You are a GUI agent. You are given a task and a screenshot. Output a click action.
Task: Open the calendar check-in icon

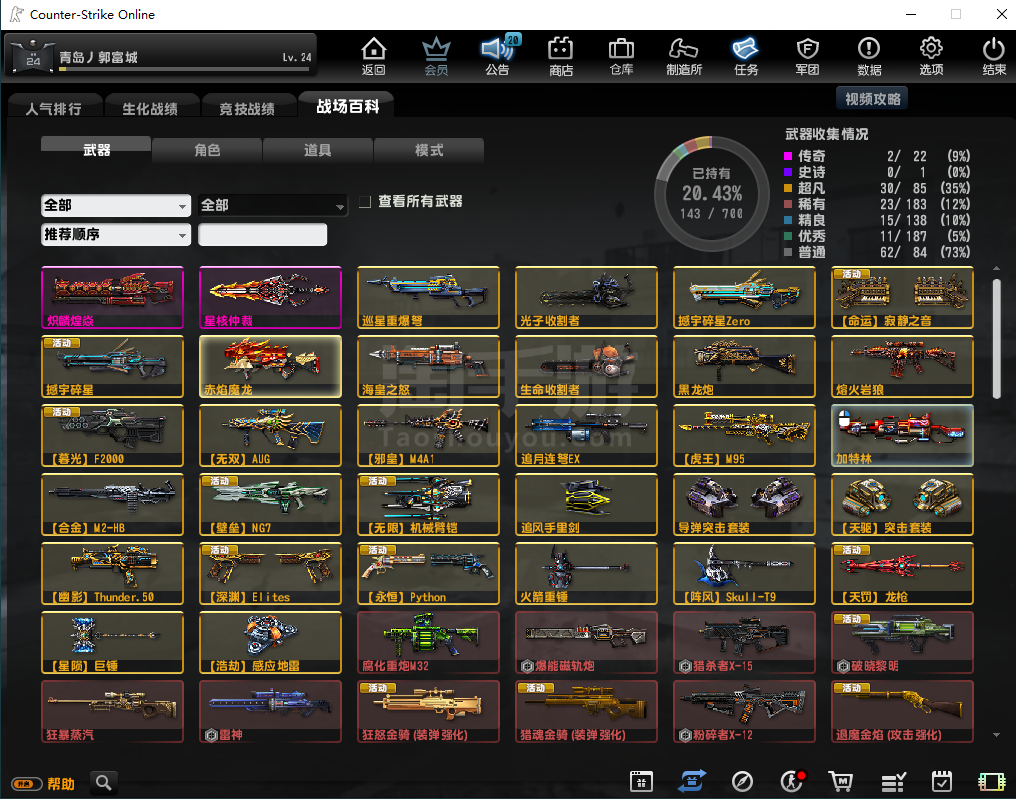coord(941,782)
